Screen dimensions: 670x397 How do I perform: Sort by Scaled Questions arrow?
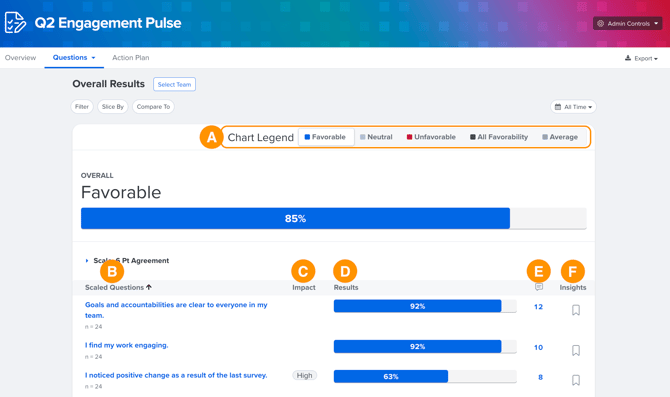point(149,287)
